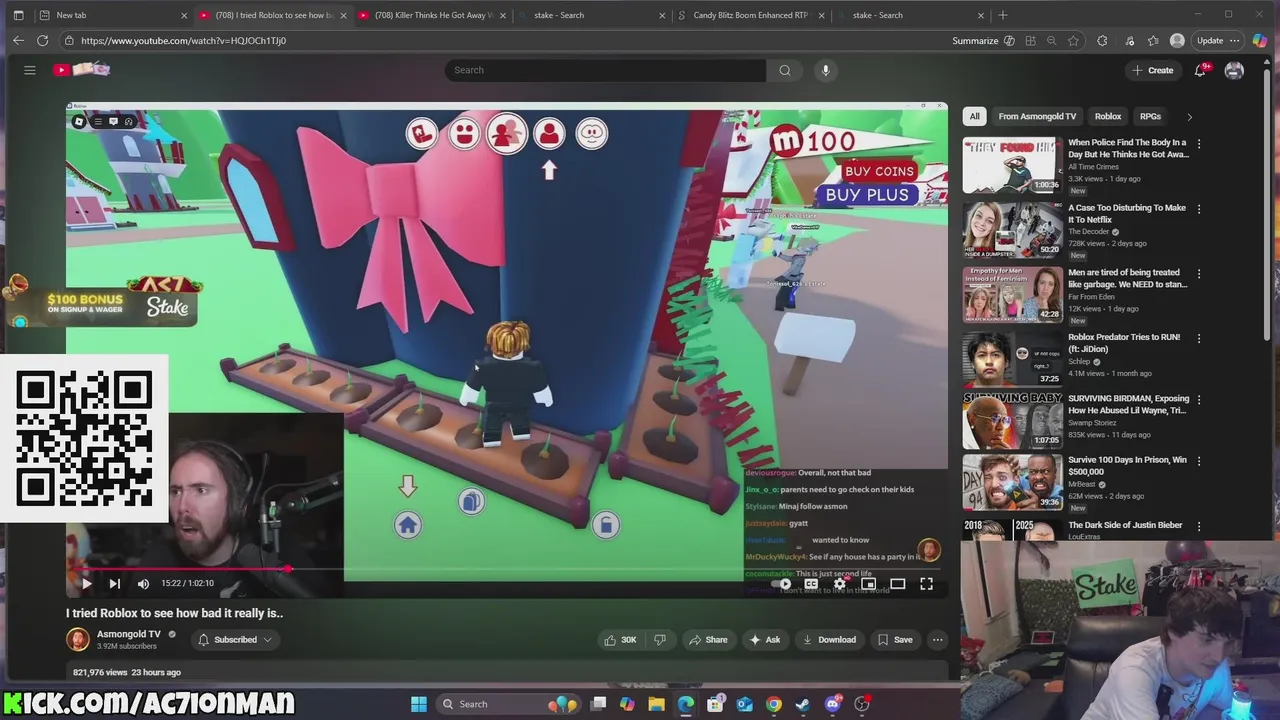Open YouTube hamburger guide menu

[30, 70]
